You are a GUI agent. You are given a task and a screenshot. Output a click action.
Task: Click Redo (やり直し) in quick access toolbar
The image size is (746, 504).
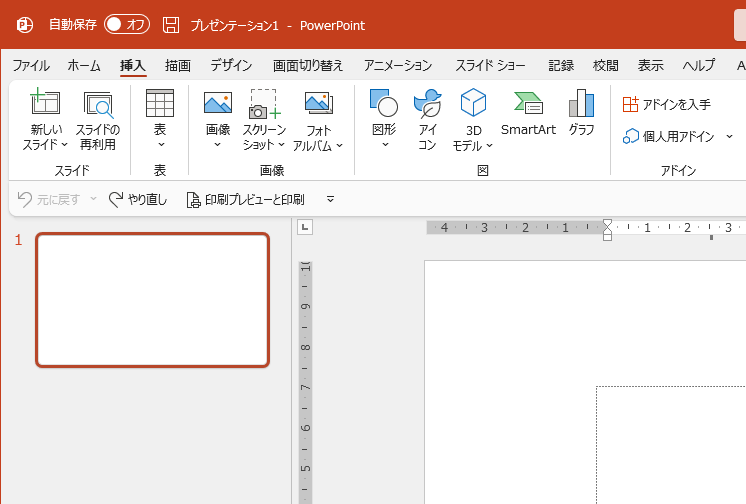[138, 199]
